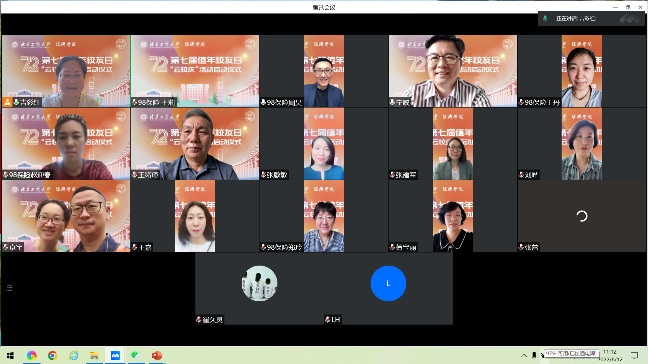Click the Windows Start button
This screenshot has height=364, width=648.
(x=10, y=355)
